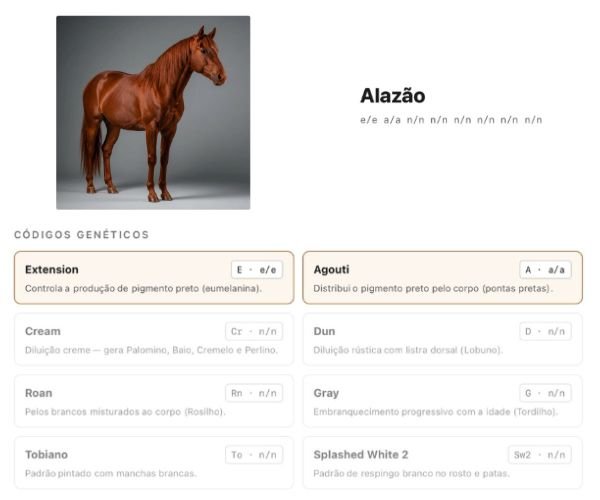Click the G n/n genotype badge
The image size is (600, 500).
[545, 393]
